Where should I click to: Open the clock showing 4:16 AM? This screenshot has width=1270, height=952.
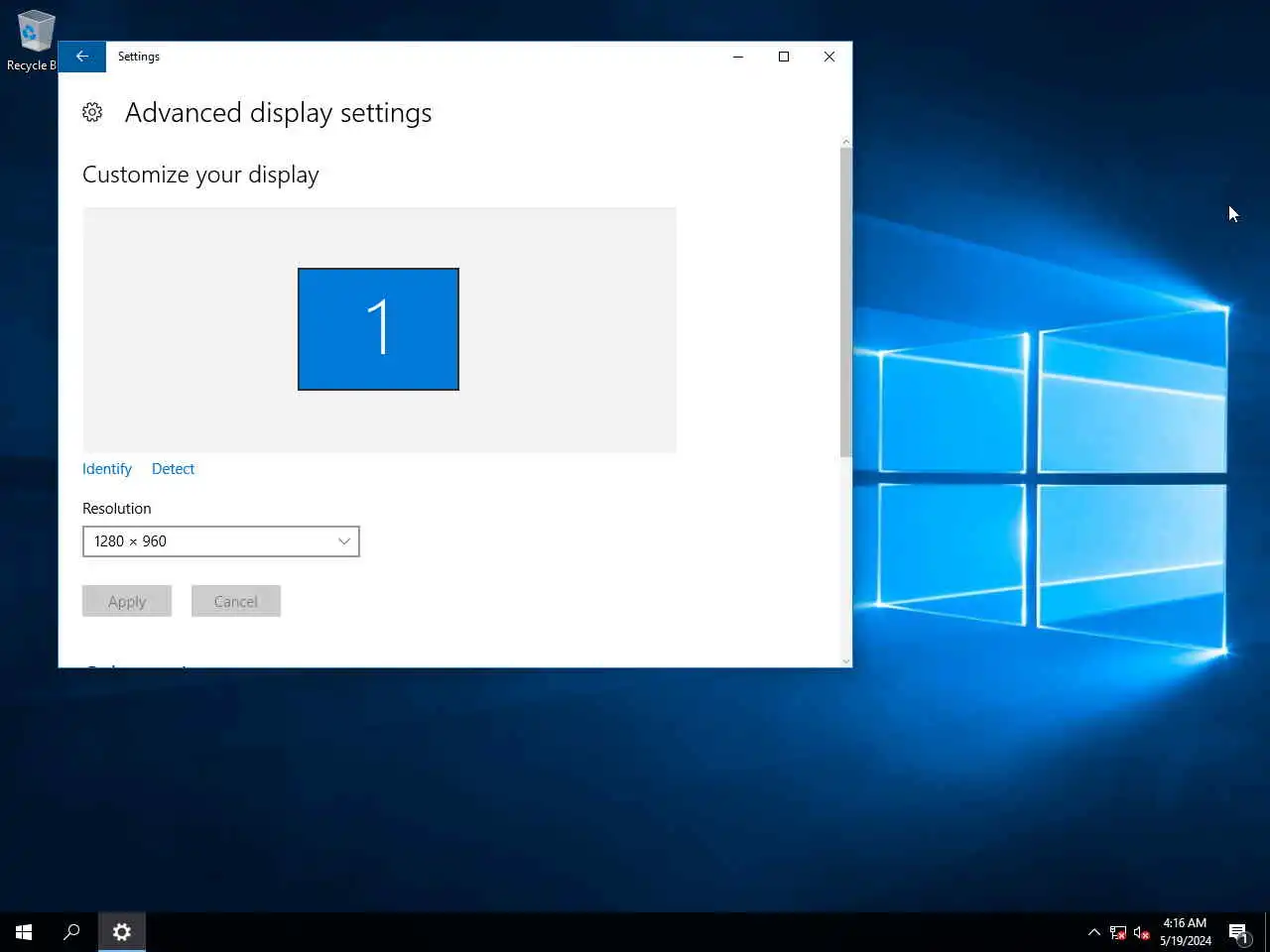[1186, 932]
